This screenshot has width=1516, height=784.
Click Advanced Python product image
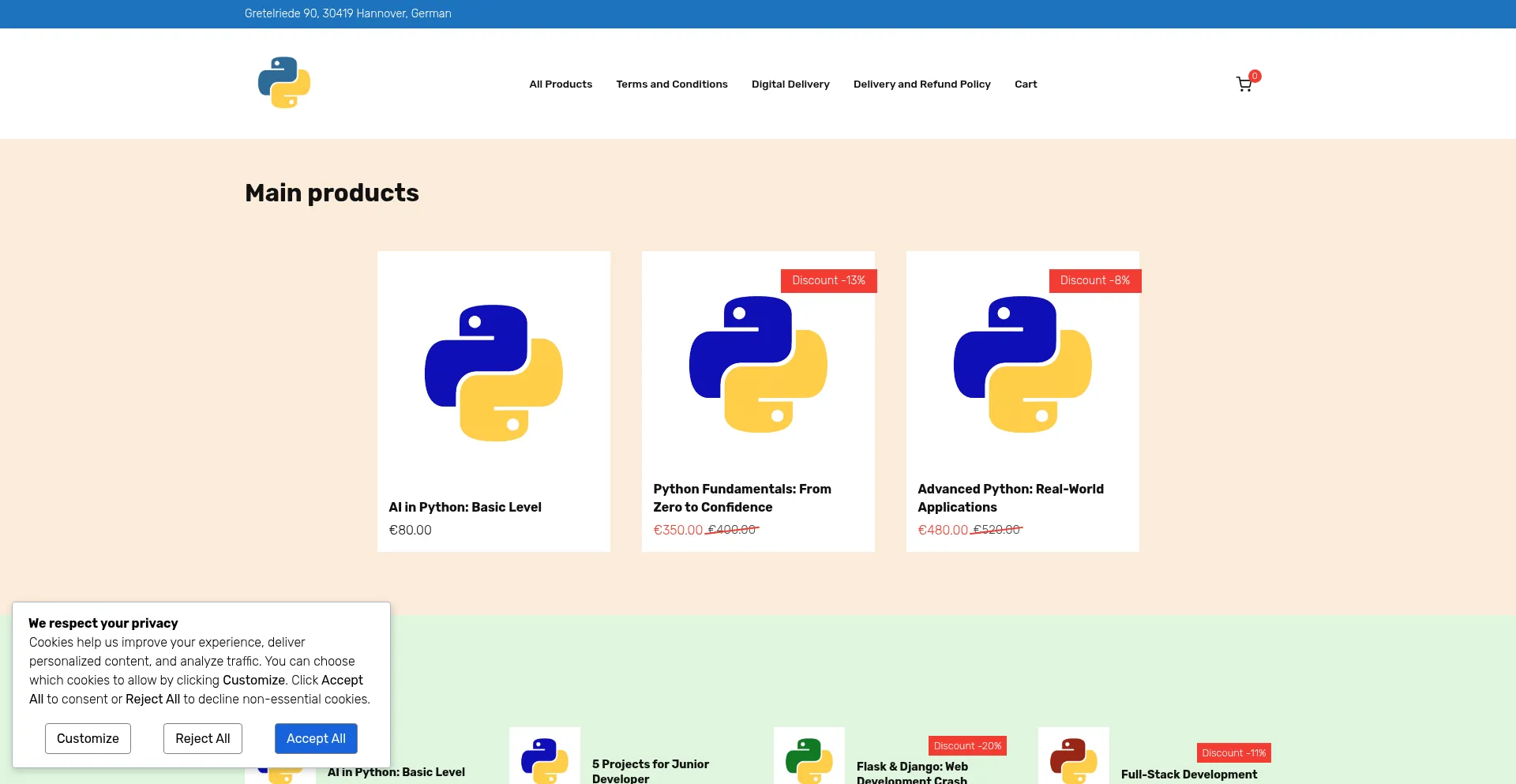pos(1023,364)
